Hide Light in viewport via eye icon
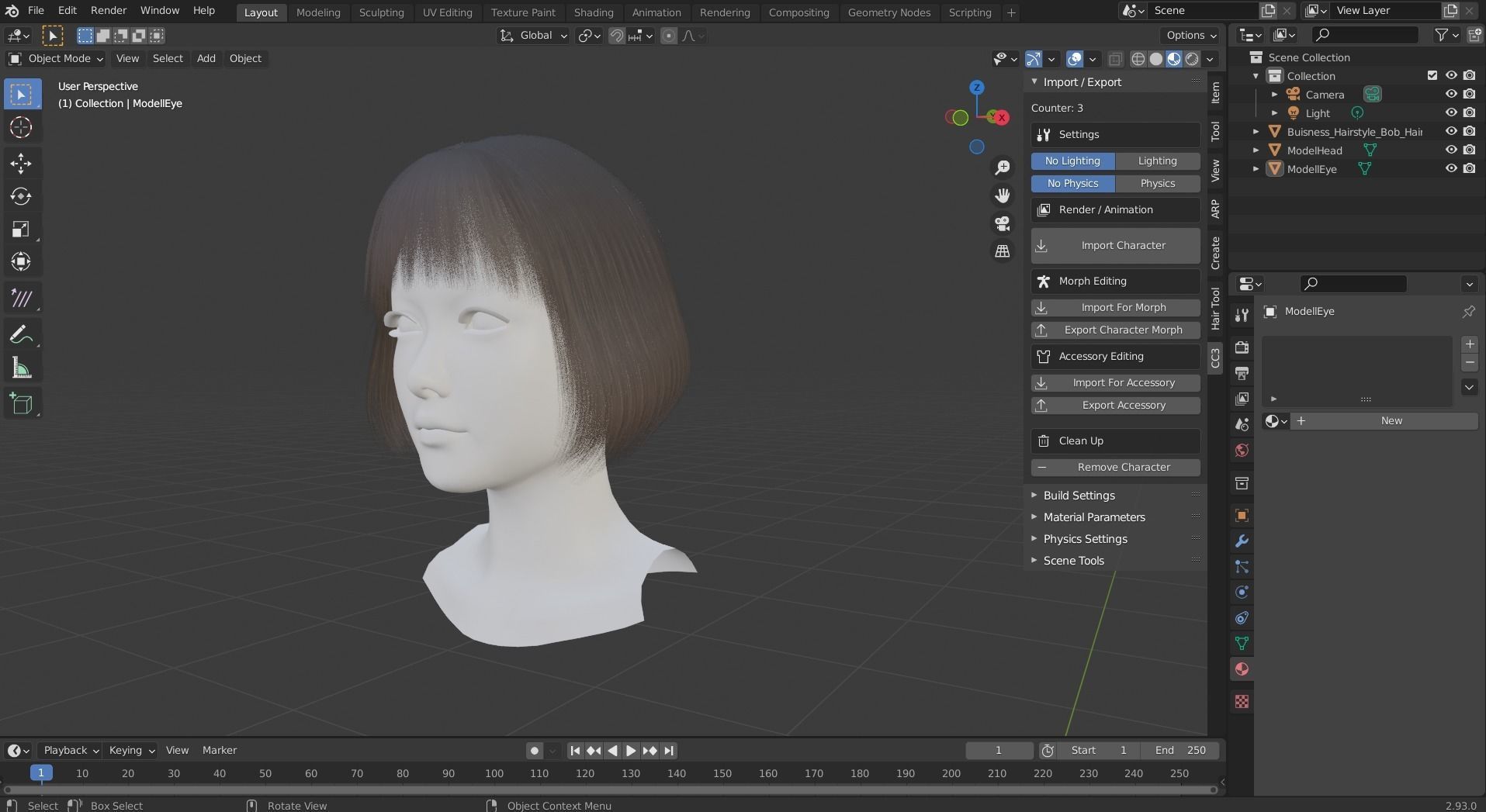The image size is (1486, 812). [x=1451, y=112]
